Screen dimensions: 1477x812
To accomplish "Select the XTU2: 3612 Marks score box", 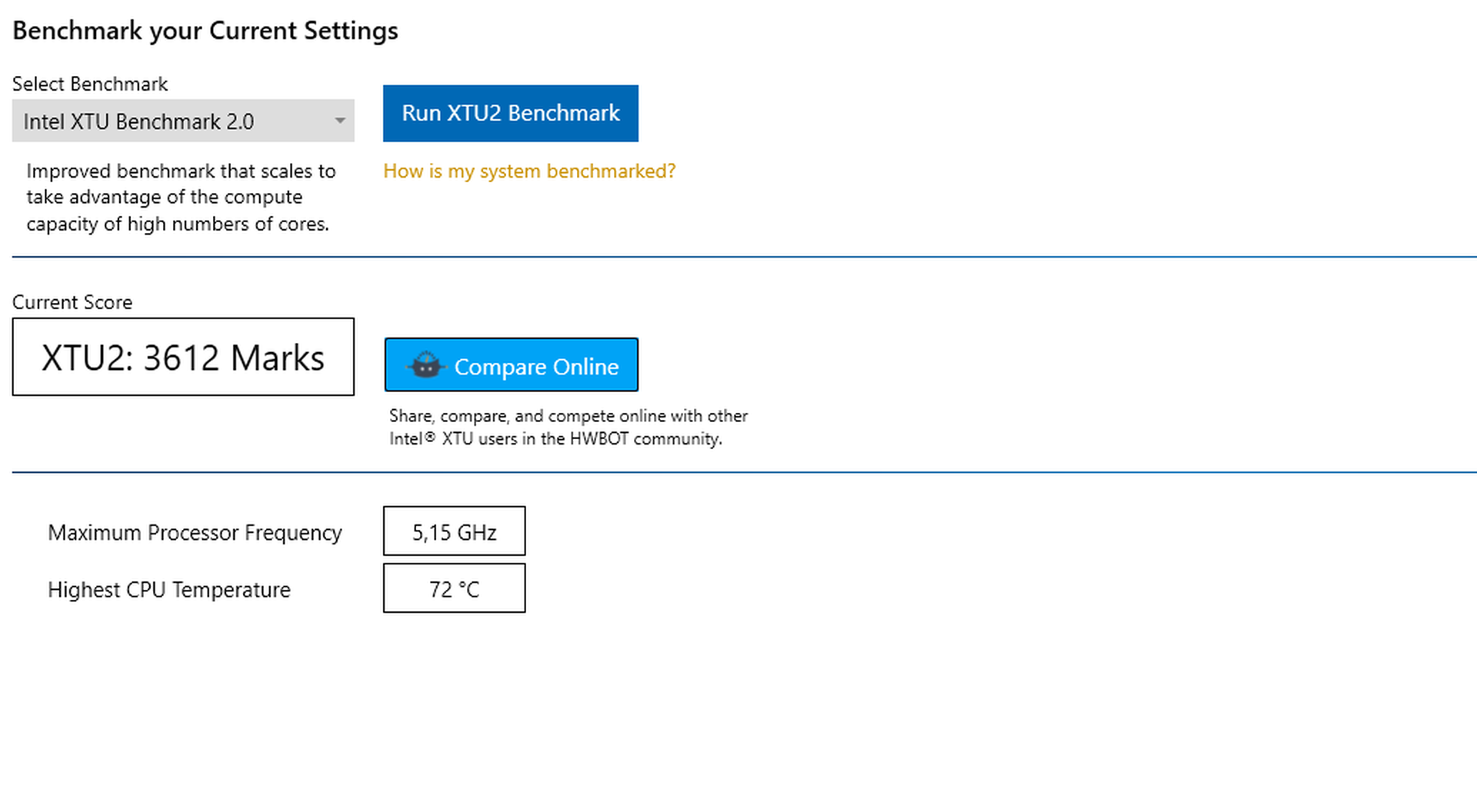I will click(x=183, y=357).
